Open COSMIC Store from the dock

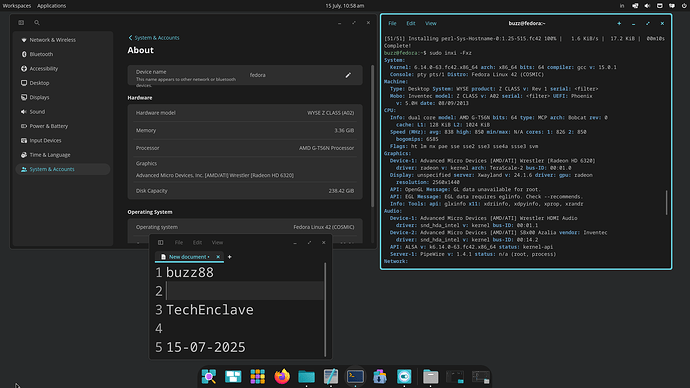coord(380,377)
